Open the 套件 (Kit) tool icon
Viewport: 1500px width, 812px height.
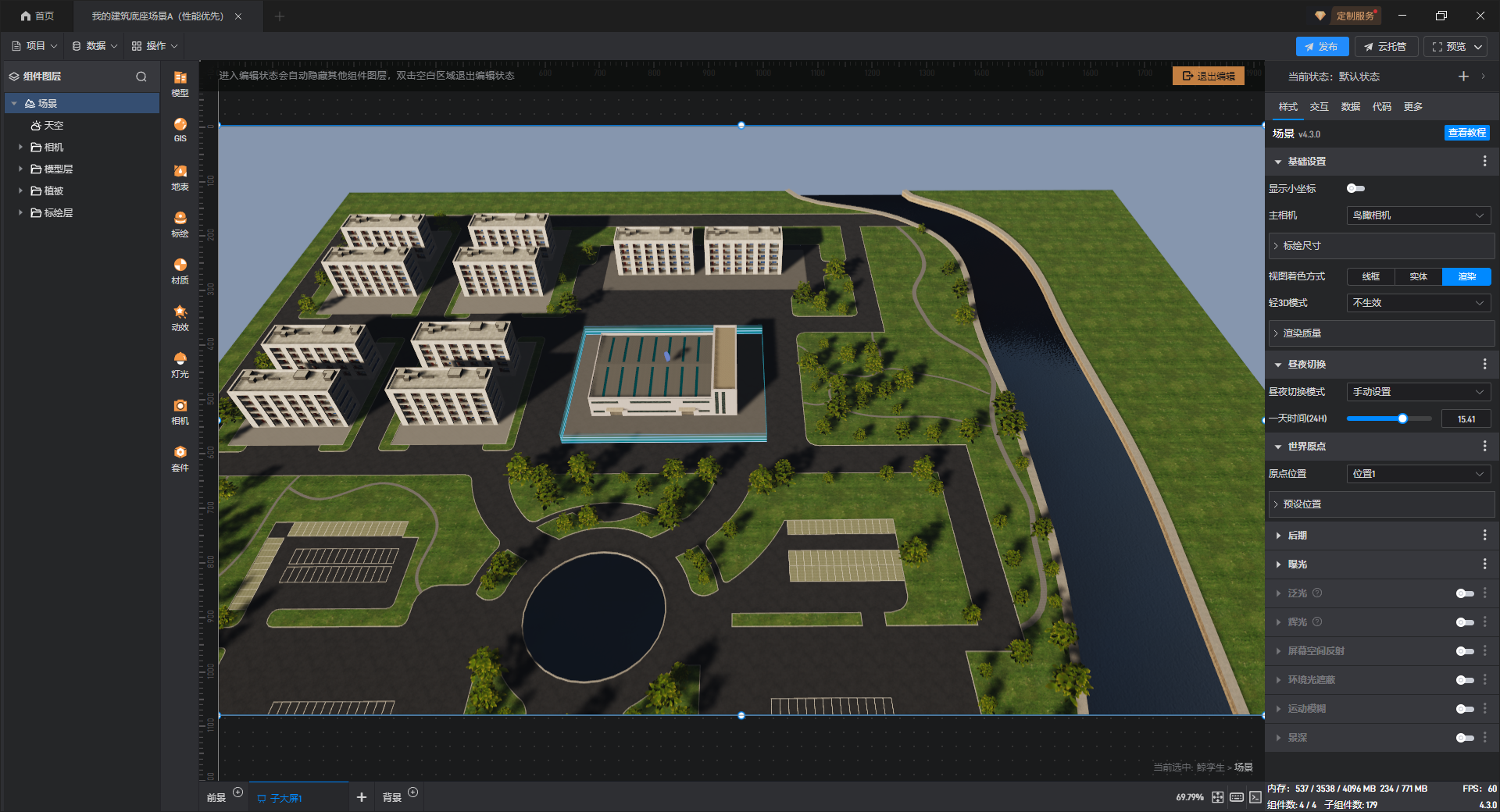[x=180, y=457]
